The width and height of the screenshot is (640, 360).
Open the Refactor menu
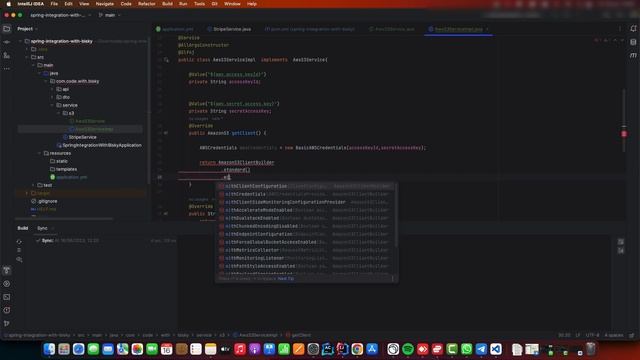(147, 4)
